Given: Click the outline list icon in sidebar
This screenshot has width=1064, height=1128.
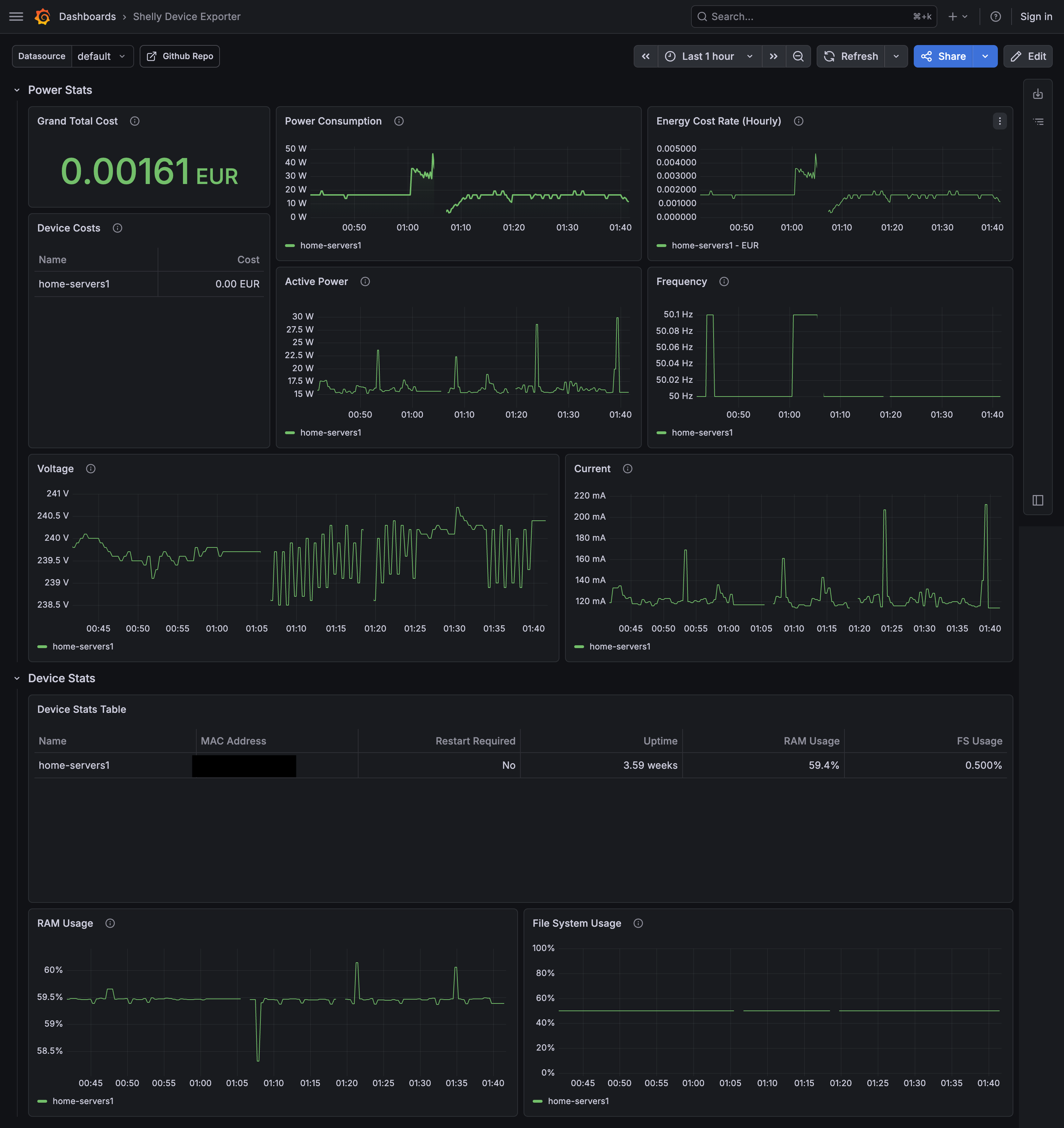Looking at the screenshot, I should pos(1038,121).
